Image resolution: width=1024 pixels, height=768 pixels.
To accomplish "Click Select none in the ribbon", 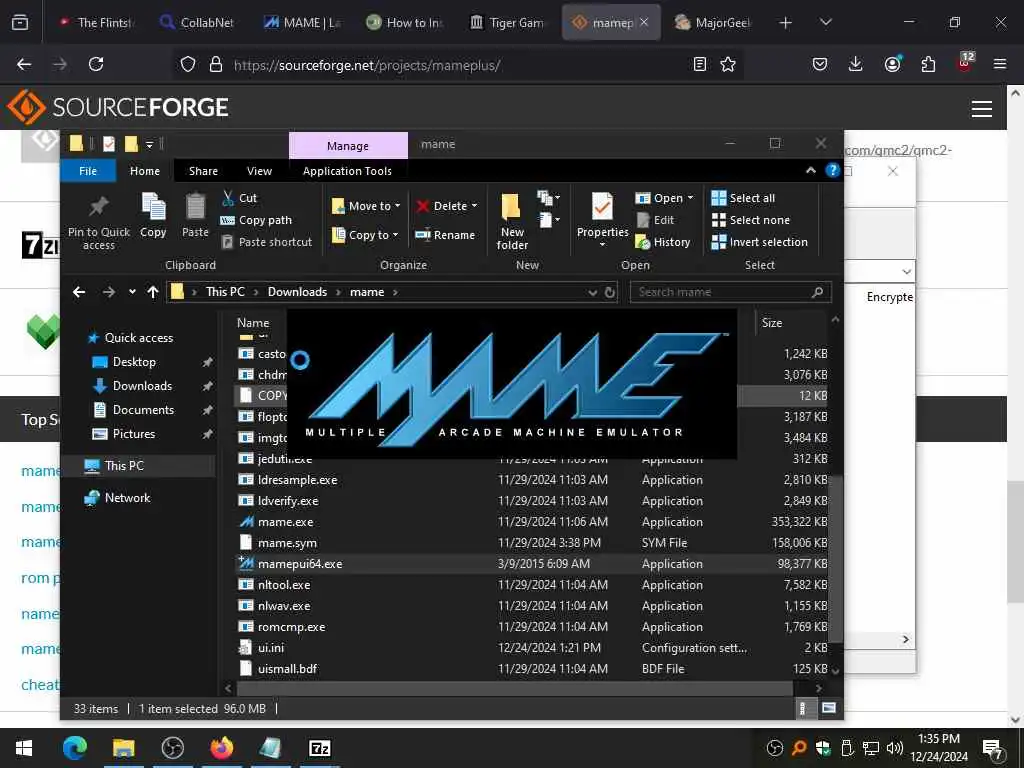I will point(750,220).
